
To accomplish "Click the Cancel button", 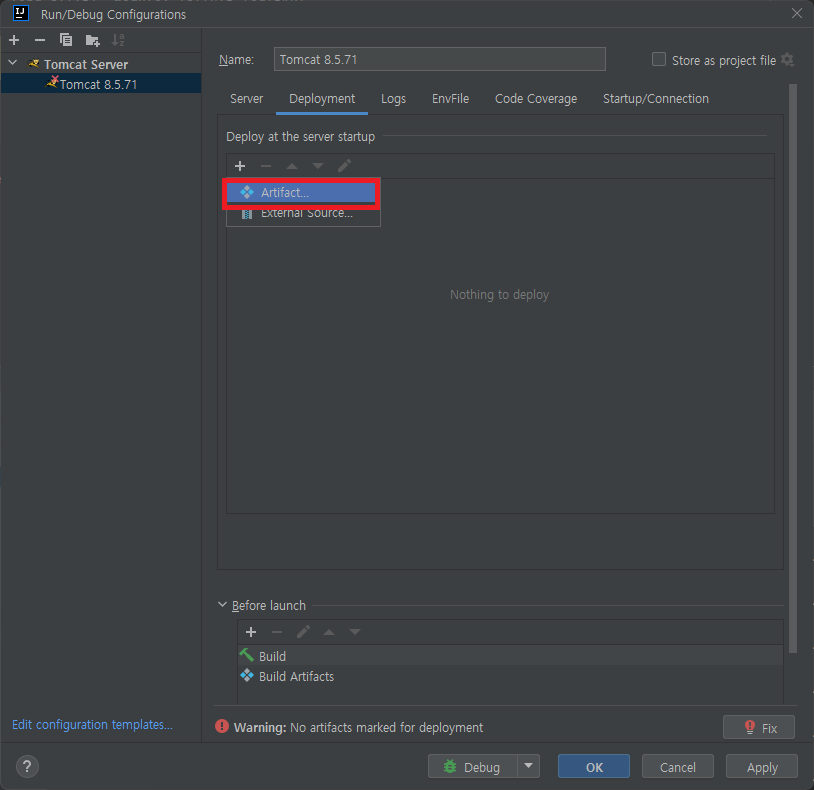I will (677, 766).
